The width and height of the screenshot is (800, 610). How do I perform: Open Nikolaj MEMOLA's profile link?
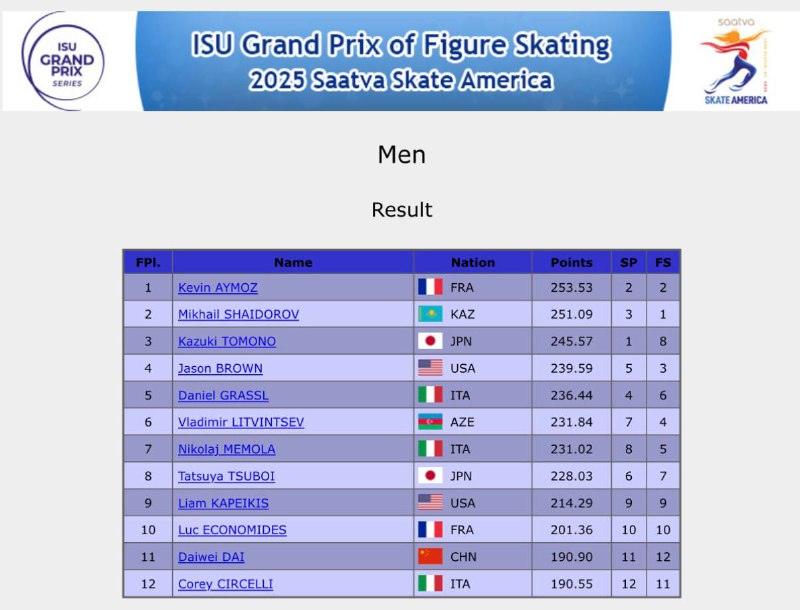226,450
